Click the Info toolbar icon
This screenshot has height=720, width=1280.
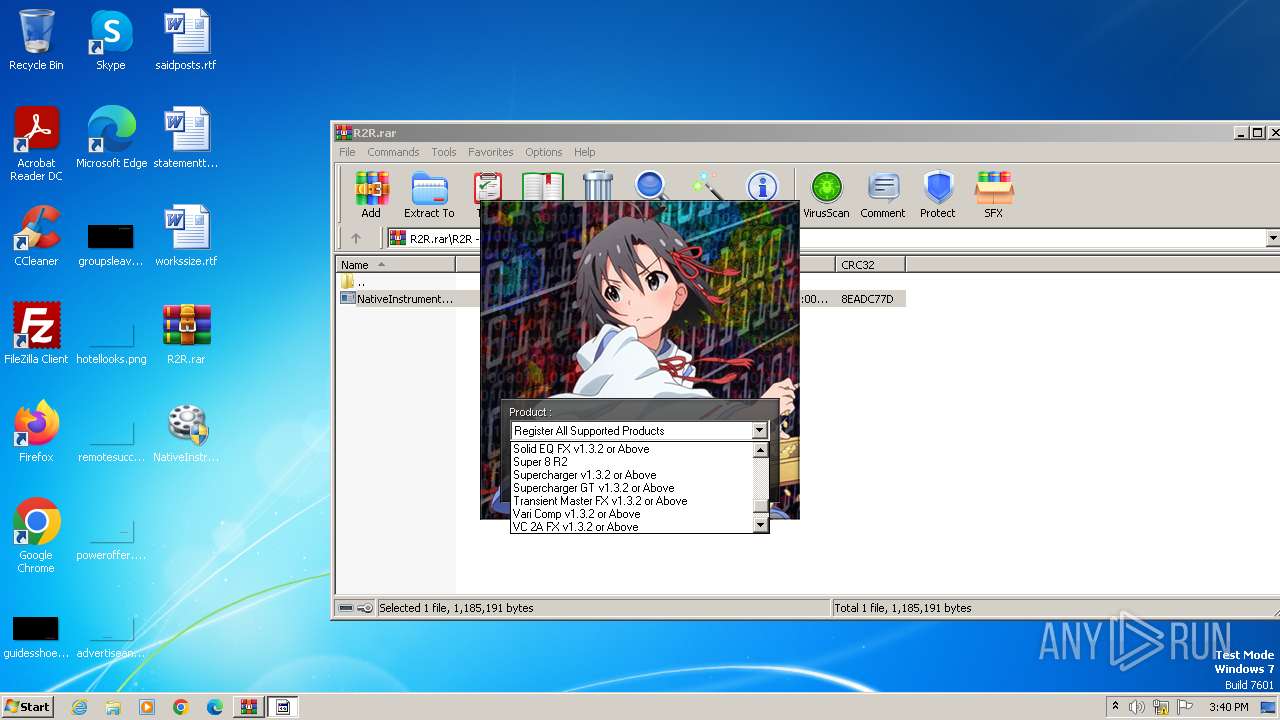click(762, 186)
